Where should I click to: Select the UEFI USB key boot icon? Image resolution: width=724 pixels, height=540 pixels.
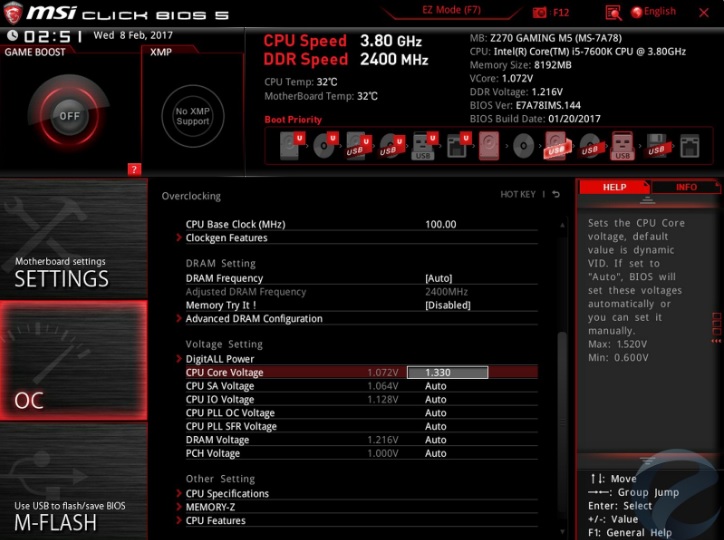point(424,145)
